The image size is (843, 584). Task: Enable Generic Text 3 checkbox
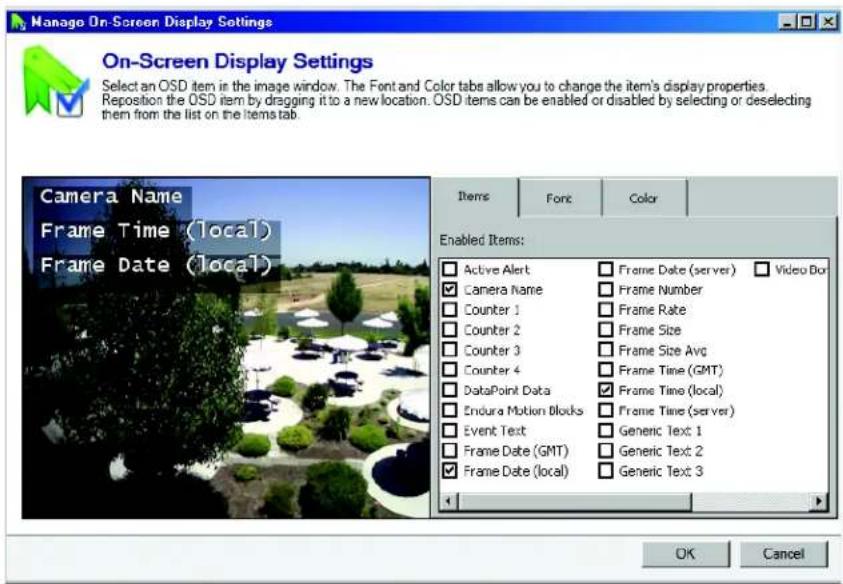pos(605,471)
